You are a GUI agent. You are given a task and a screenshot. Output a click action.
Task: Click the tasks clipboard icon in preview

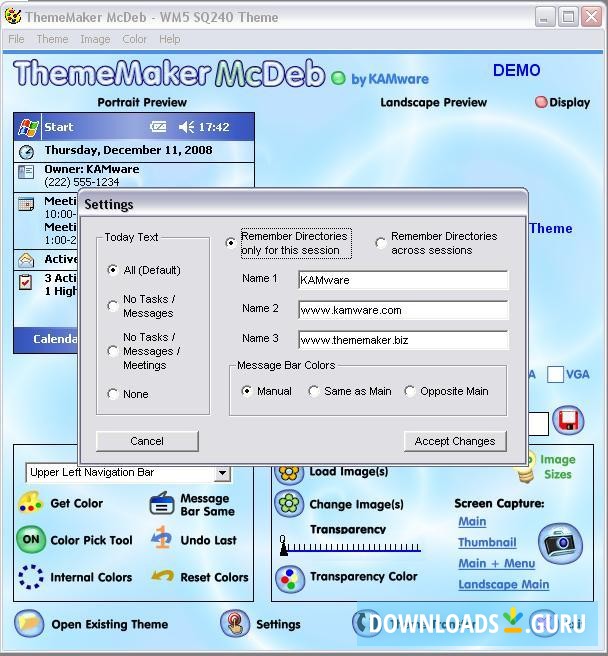26,281
